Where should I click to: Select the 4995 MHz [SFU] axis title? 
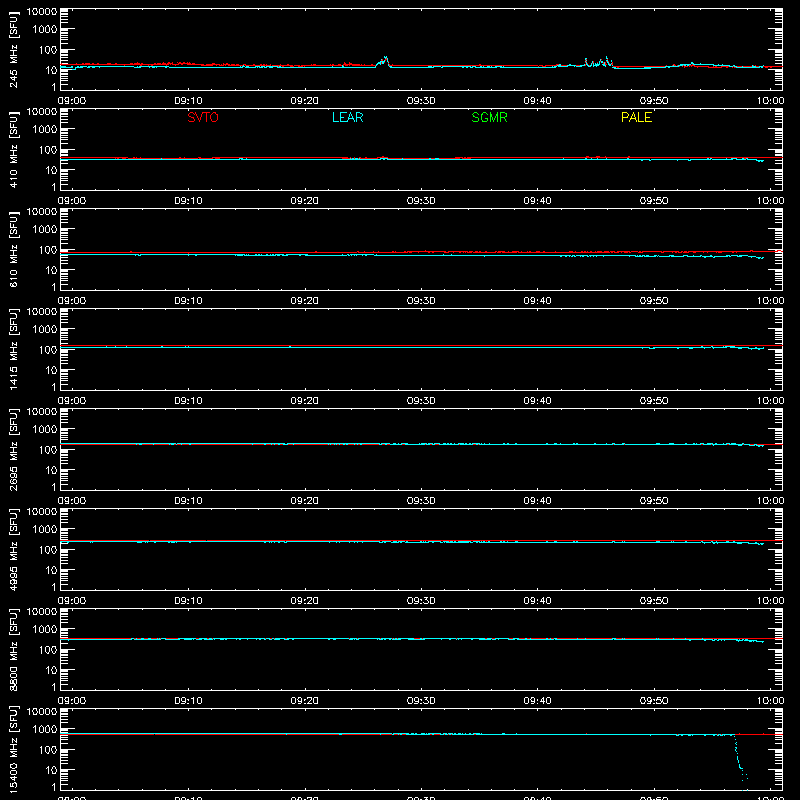click(14, 549)
